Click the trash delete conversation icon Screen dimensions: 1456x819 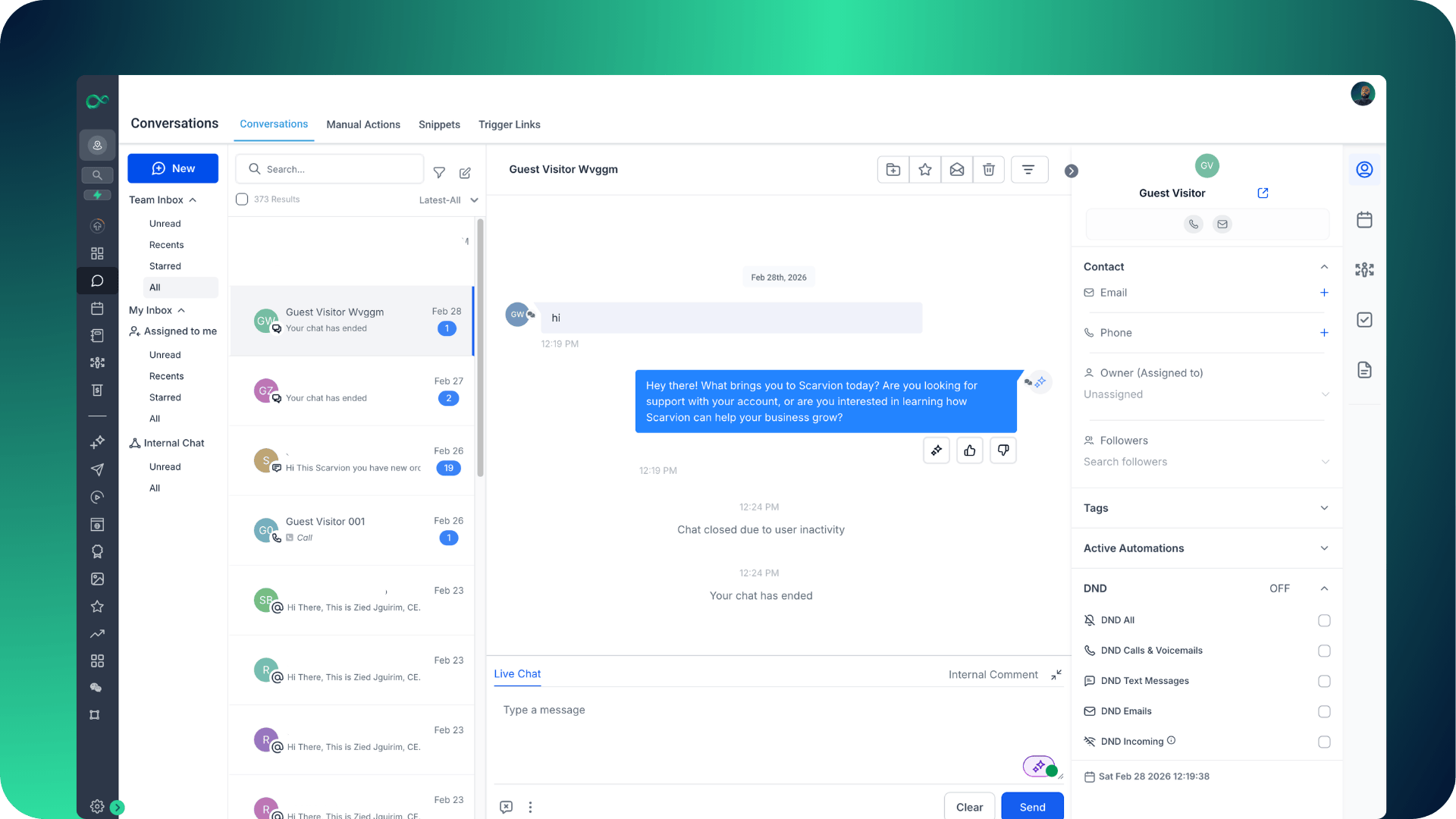pos(988,170)
